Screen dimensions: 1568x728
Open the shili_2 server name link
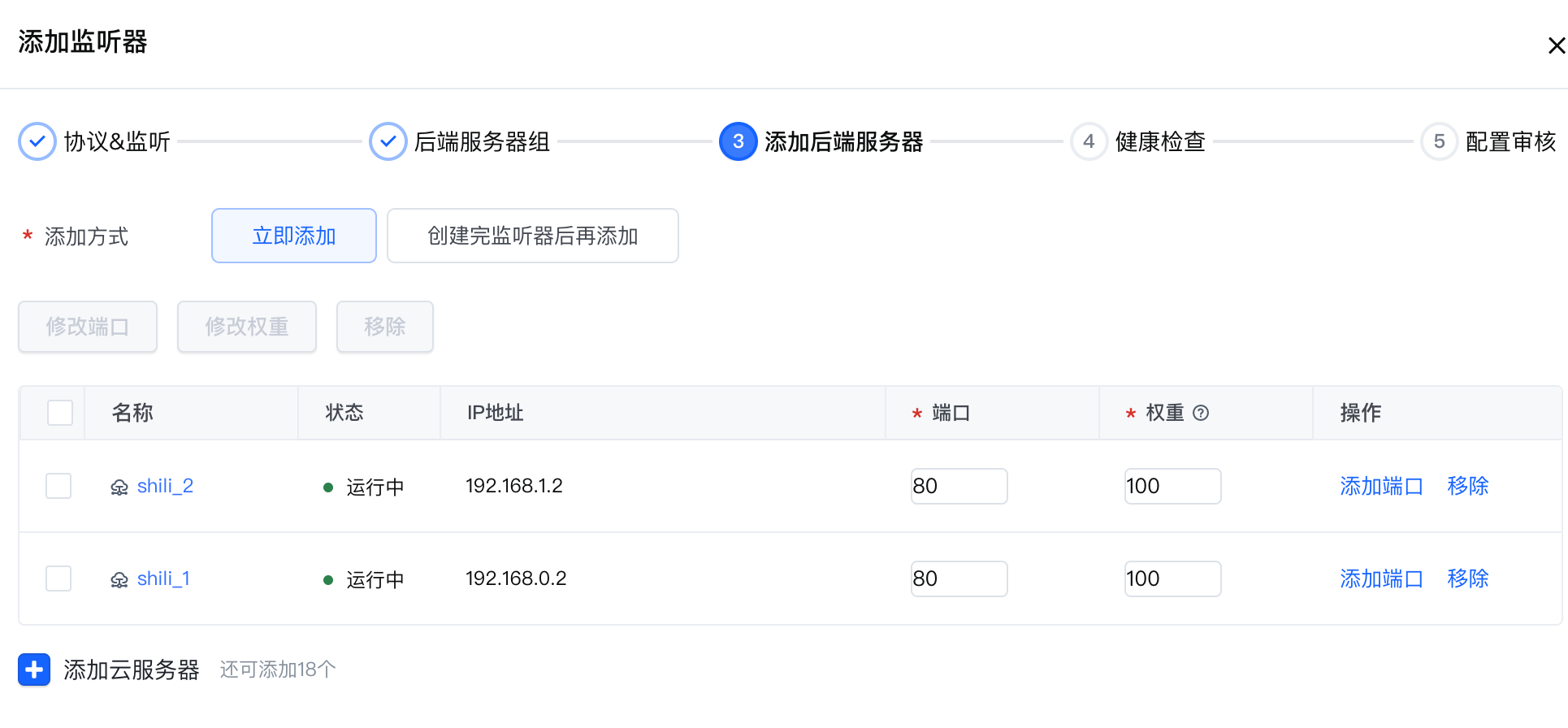click(x=165, y=486)
